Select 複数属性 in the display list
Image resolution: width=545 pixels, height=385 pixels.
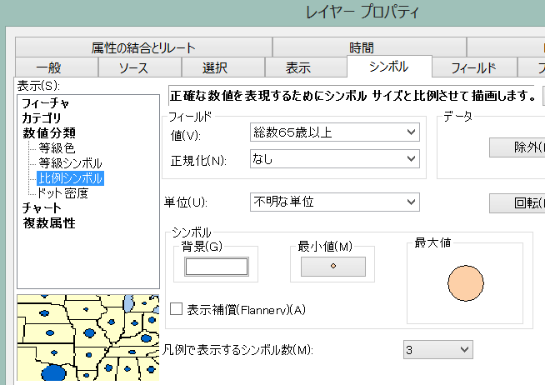[49, 223]
